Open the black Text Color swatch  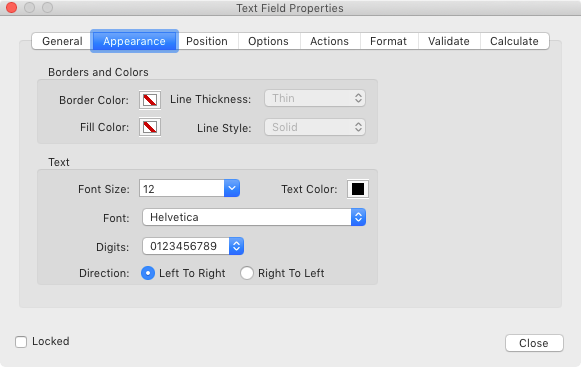[x=358, y=189]
